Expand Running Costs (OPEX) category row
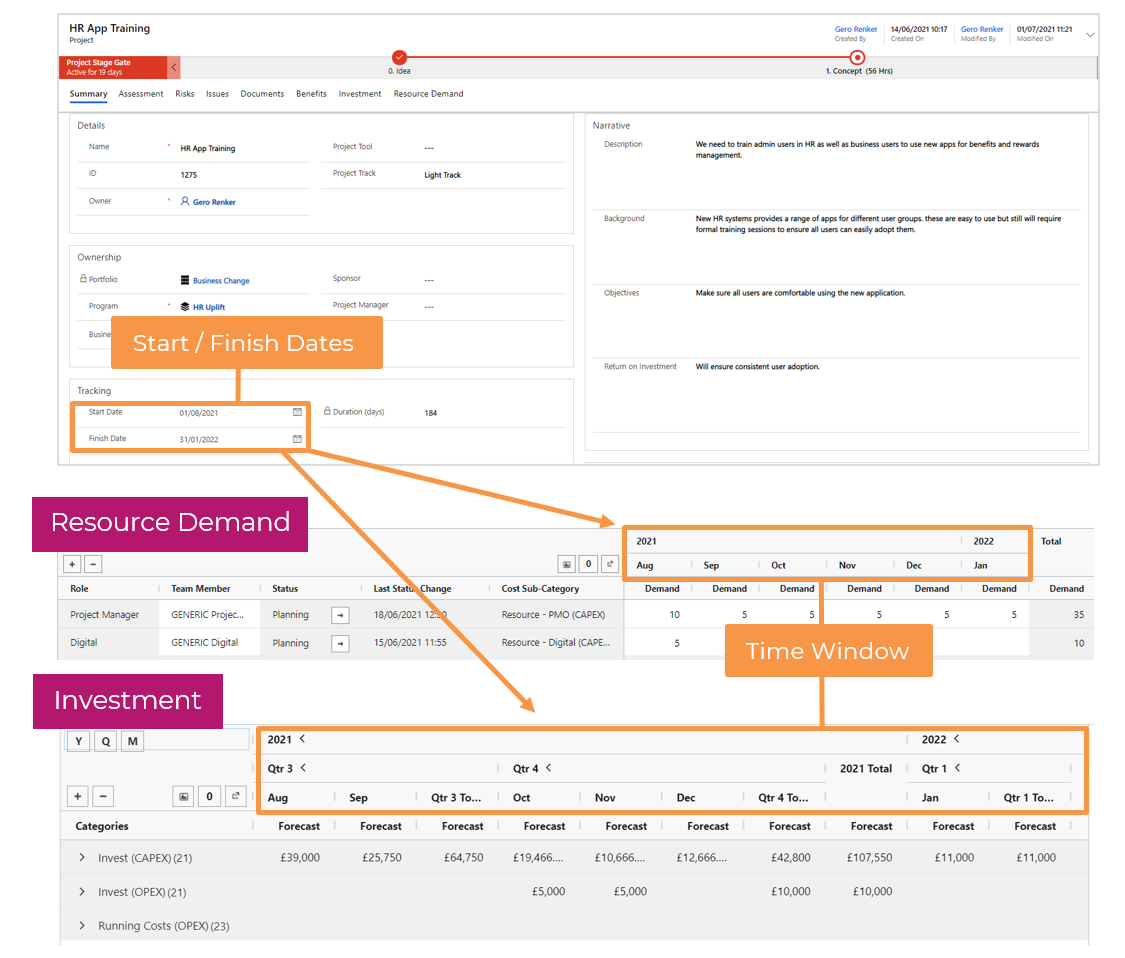The image size is (1125, 958). tap(82, 926)
